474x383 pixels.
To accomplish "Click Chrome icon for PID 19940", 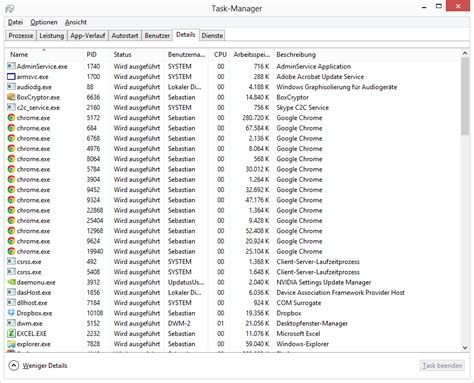I will click(11, 251).
